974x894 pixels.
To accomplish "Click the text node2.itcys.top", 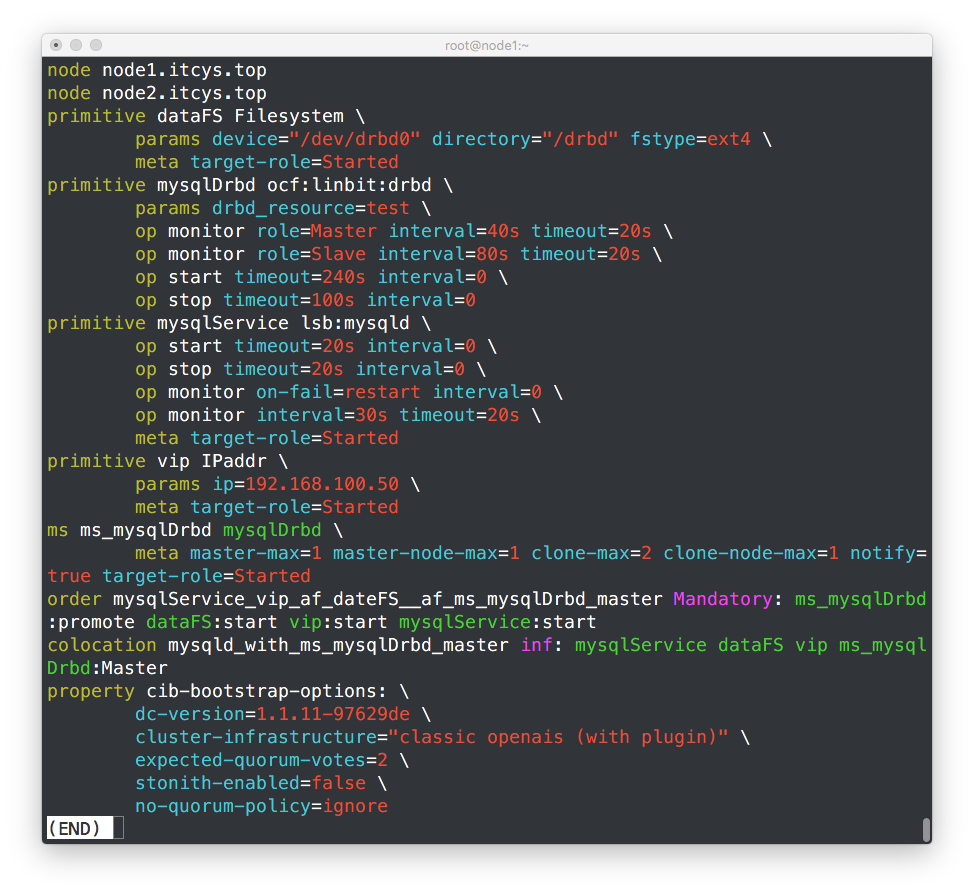I will pos(184,93).
